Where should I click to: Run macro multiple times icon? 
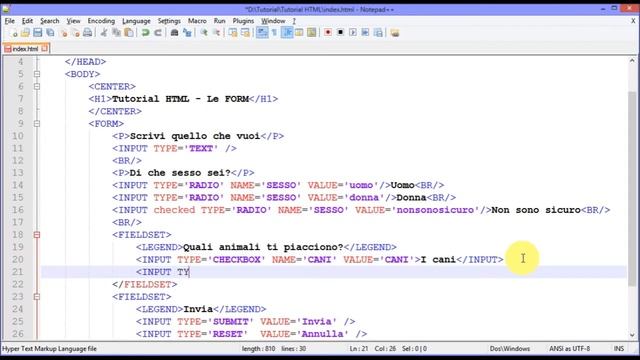(x=365, y=33)
